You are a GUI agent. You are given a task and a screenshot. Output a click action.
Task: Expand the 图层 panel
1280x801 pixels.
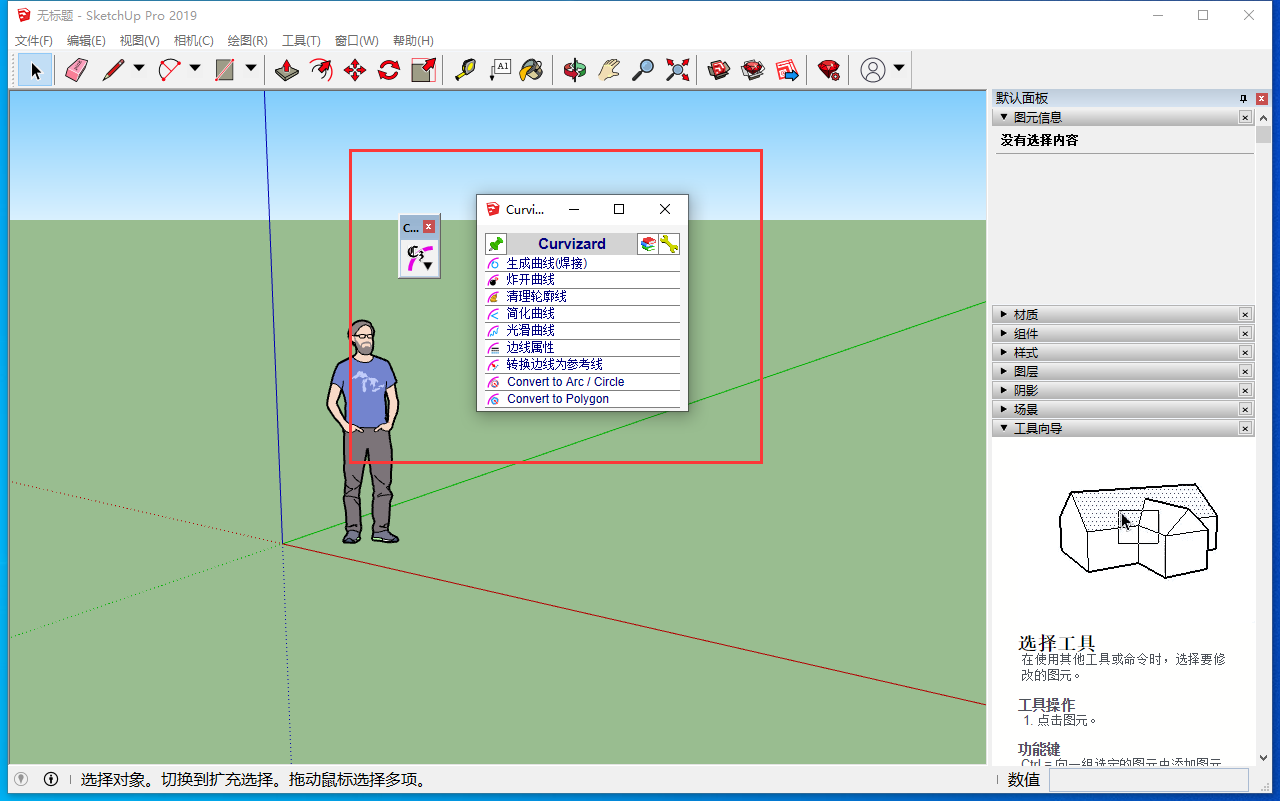[1026, 372]
